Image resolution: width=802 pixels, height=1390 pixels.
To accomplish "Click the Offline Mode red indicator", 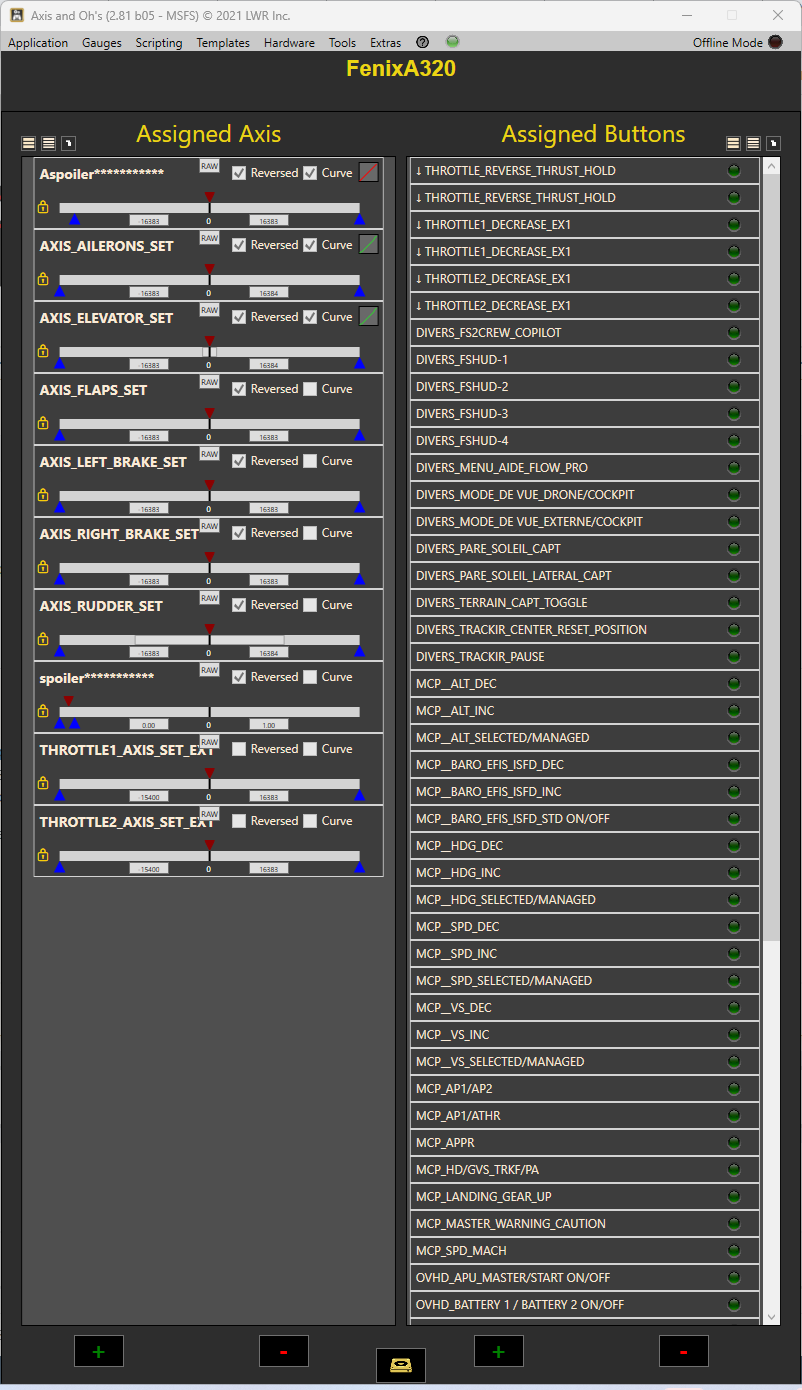I will tap(775, 42).
